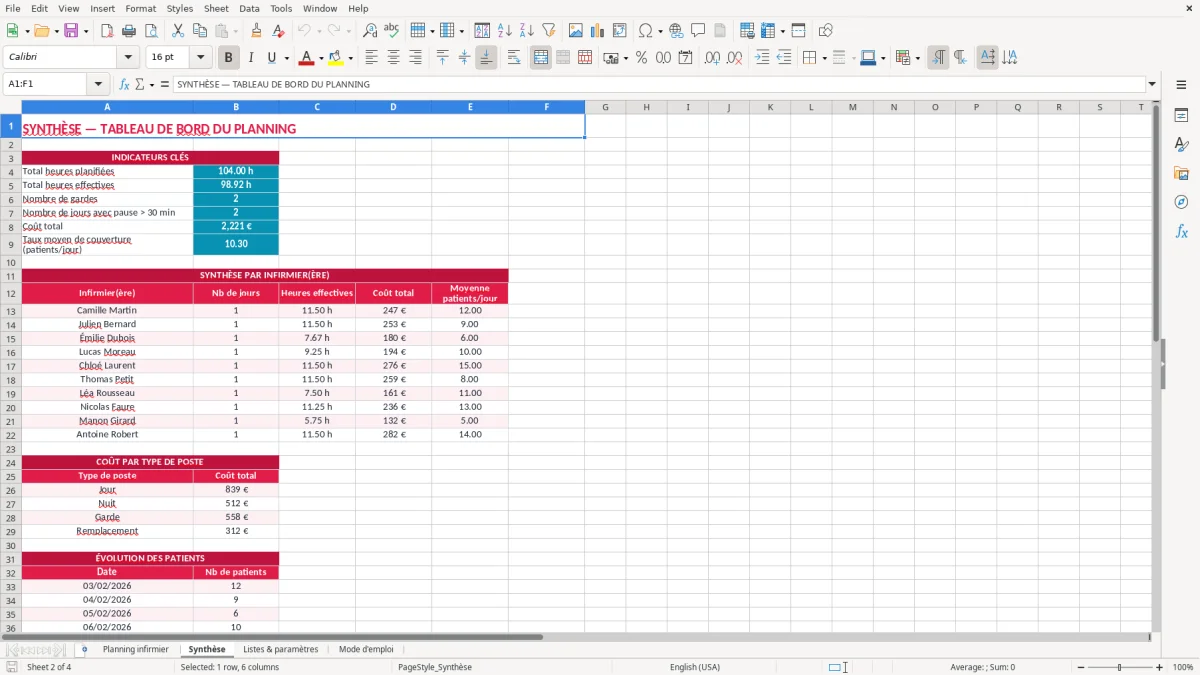Open the Sheet menu

click(x=216, y=8)
